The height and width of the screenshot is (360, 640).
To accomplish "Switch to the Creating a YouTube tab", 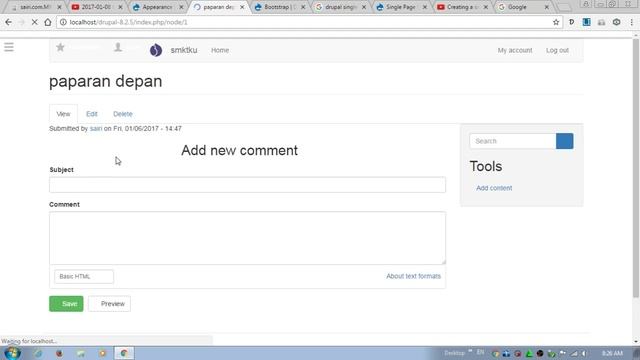I will coord(462,7).
